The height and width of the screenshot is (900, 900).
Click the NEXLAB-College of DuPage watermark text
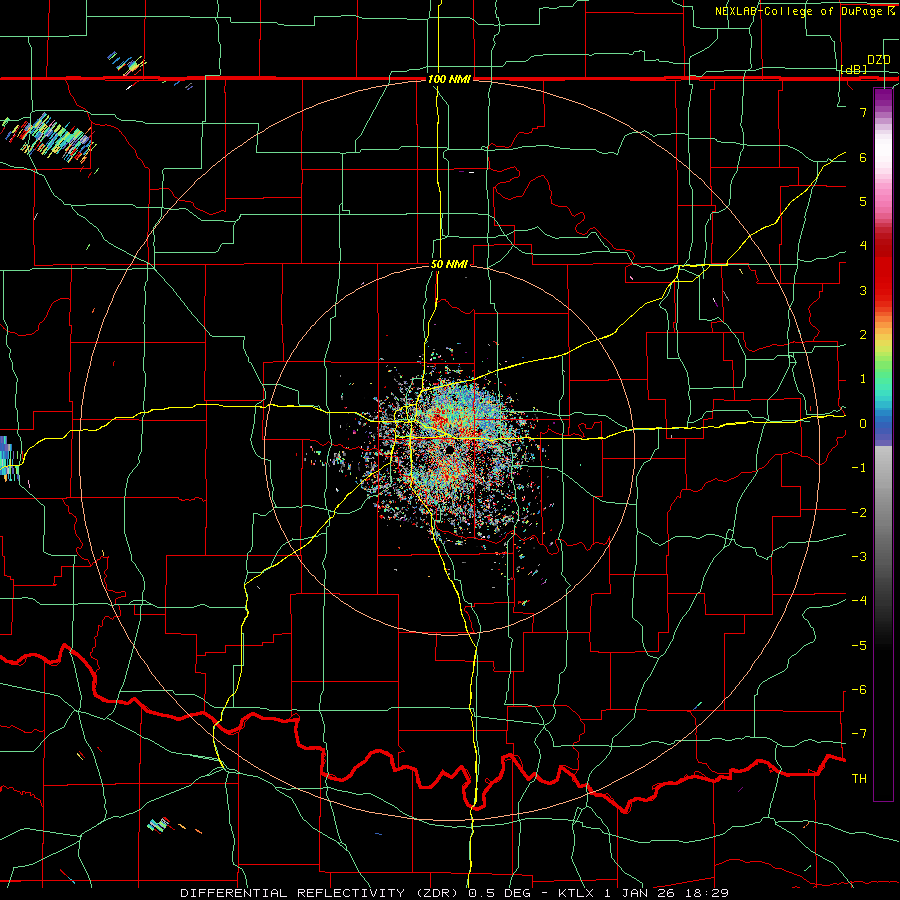coord(804,11)
